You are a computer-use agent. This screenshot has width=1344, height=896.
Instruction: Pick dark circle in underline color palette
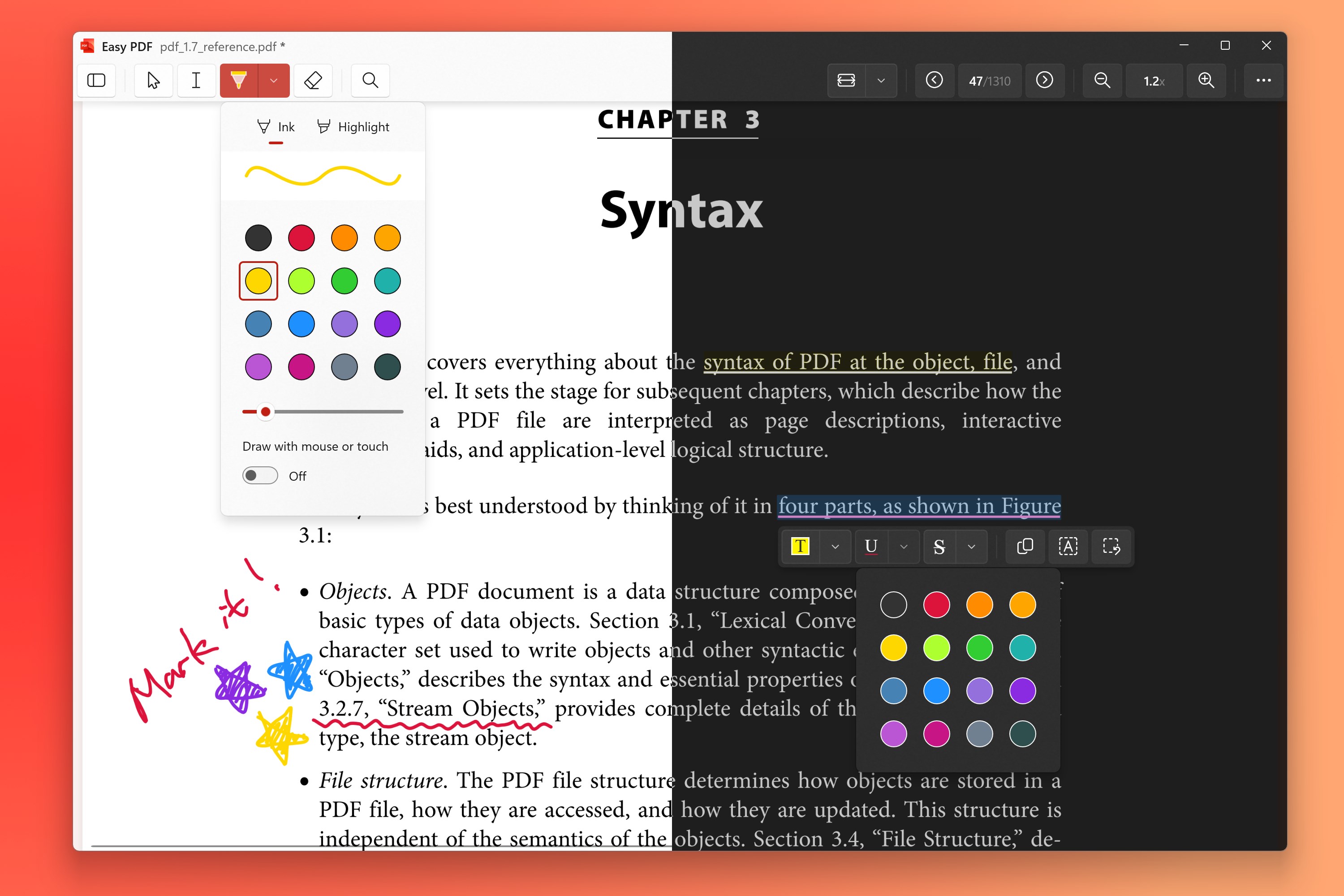[x=894, y=604]
